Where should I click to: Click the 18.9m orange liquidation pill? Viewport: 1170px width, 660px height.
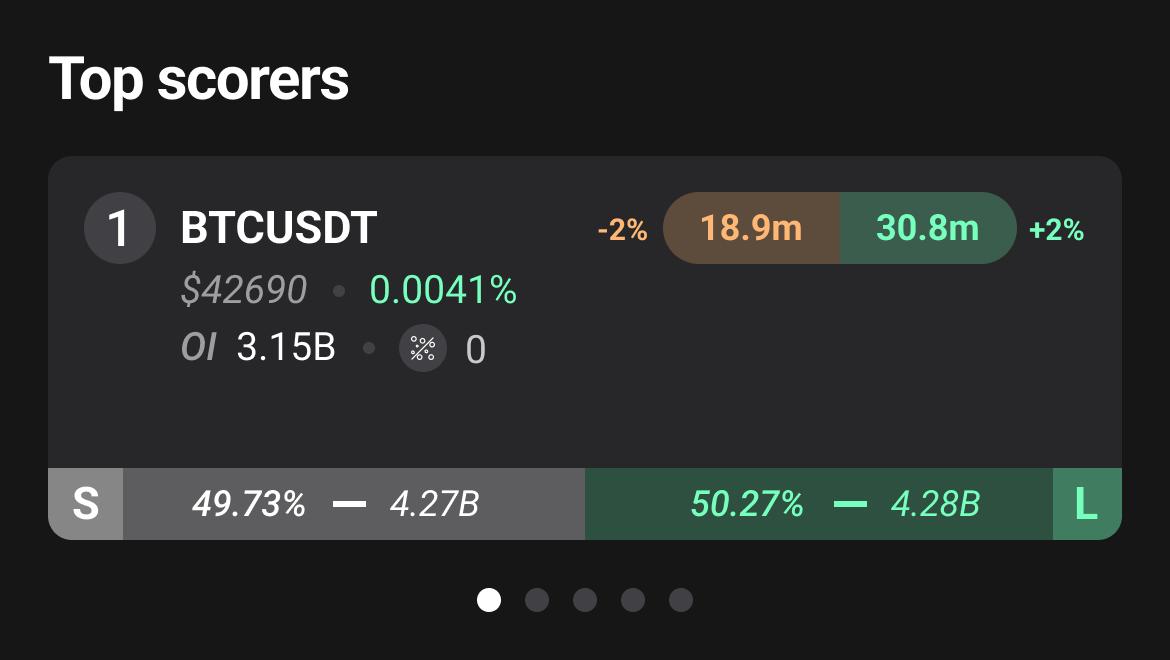click(751, 228)
